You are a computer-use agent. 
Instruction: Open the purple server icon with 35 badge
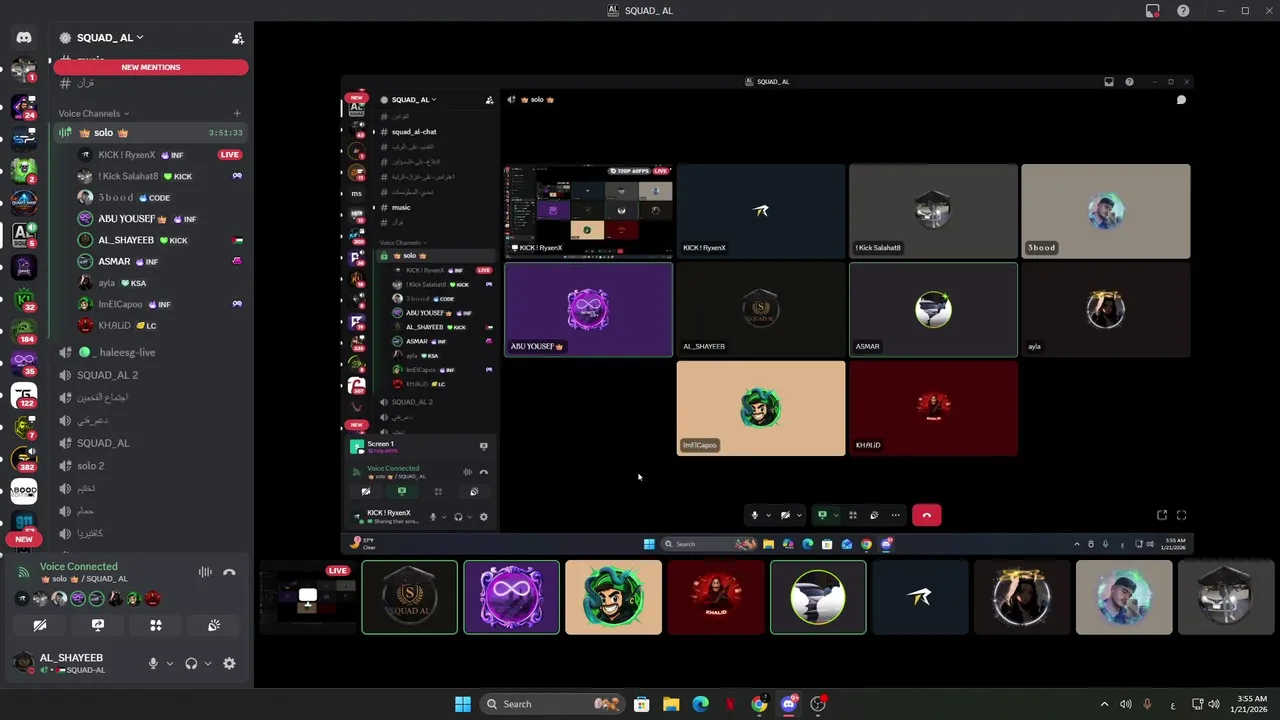click(24, 362)
